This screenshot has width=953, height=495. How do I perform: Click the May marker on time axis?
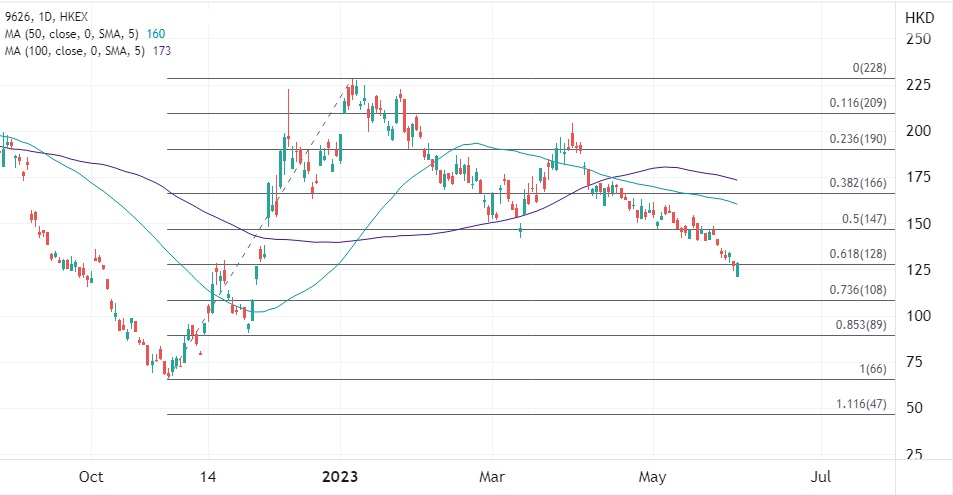pos(652,477)
